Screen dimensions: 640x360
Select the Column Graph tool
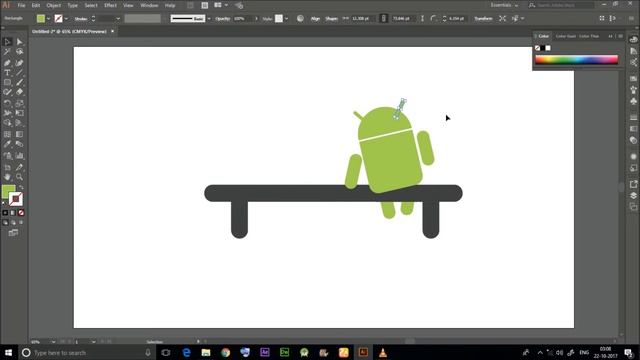(x=20, y=156)
